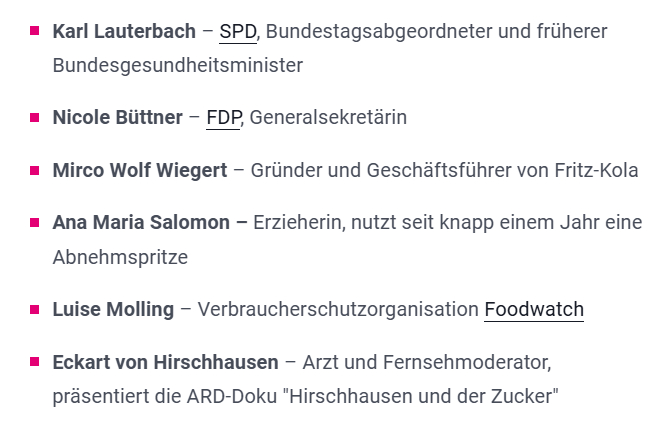Click the word Bundesgesundheitsminister

(178, 66)
